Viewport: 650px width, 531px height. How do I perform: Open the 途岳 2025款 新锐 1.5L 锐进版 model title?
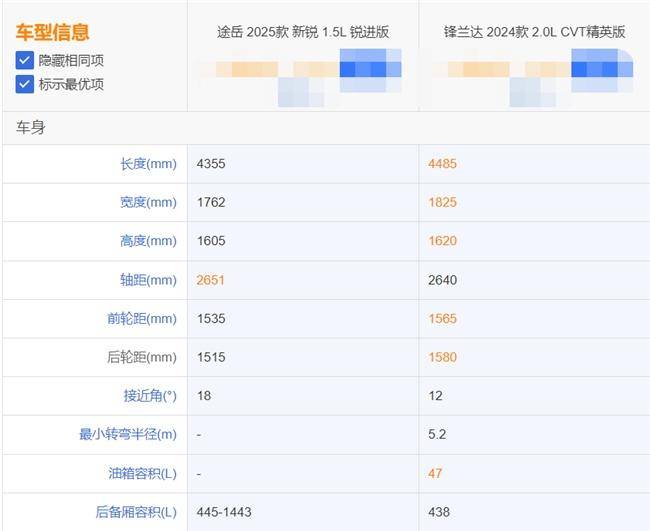pyautogui.click(x=303, y=32)
